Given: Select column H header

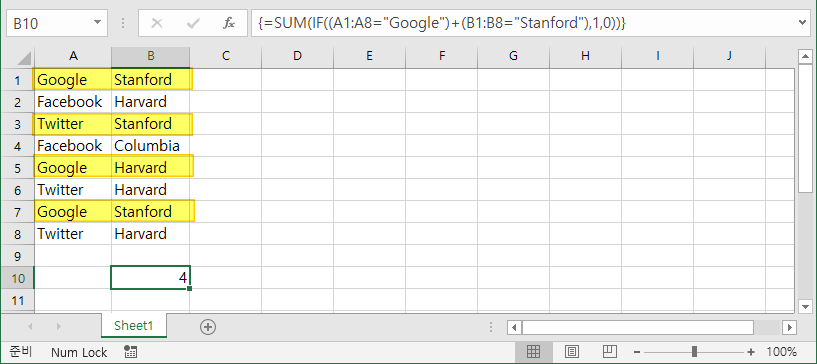Looking at the screenshot, I should (585, 56).
